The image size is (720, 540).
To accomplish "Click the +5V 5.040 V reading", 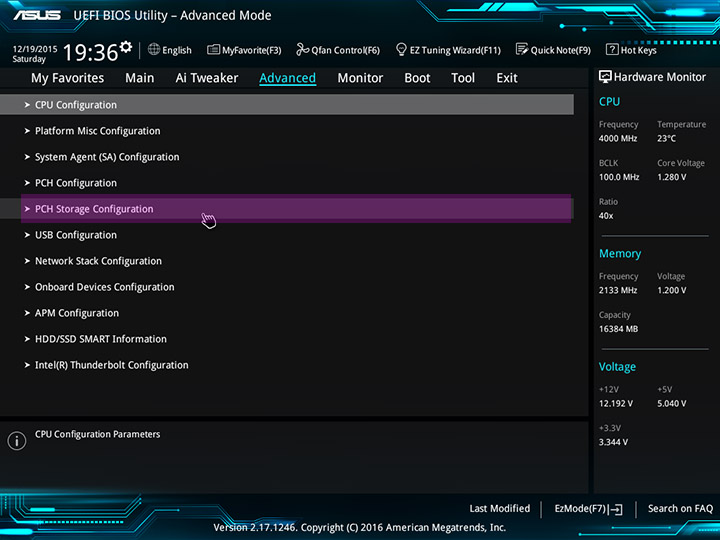I will click(671, 404).
